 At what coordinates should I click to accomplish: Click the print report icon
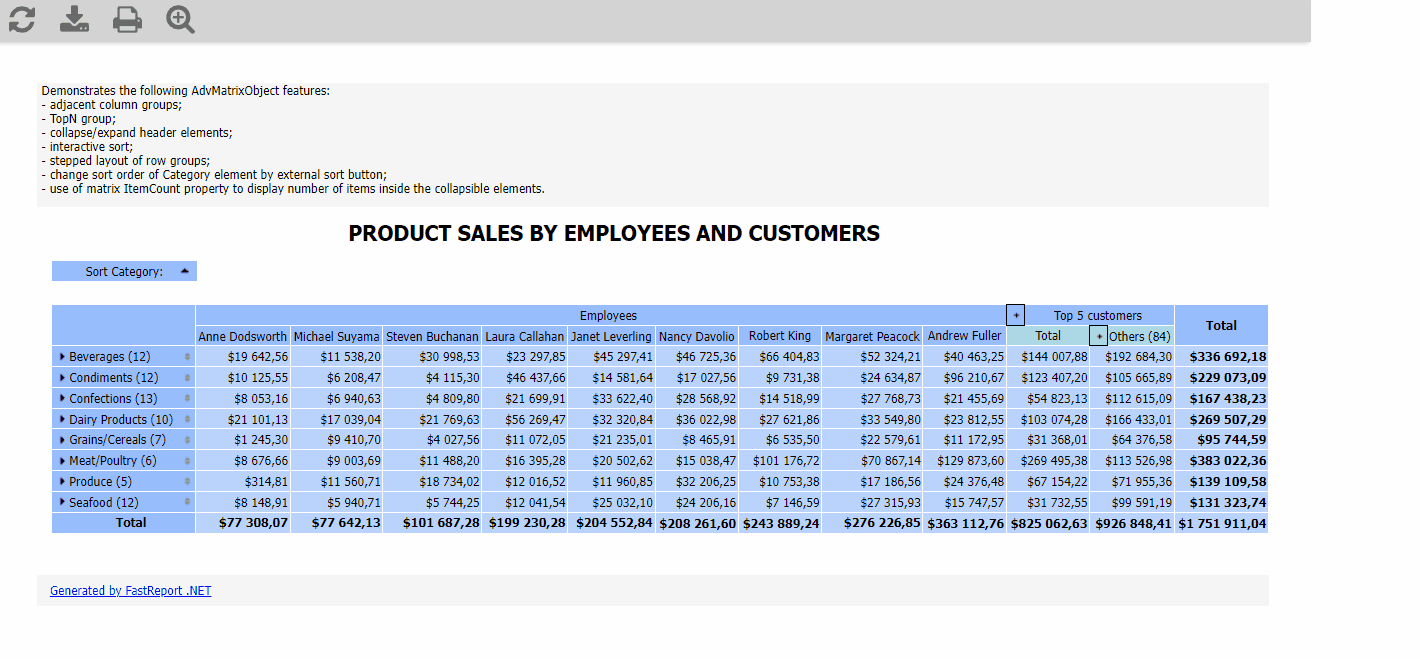click(127, 19)
